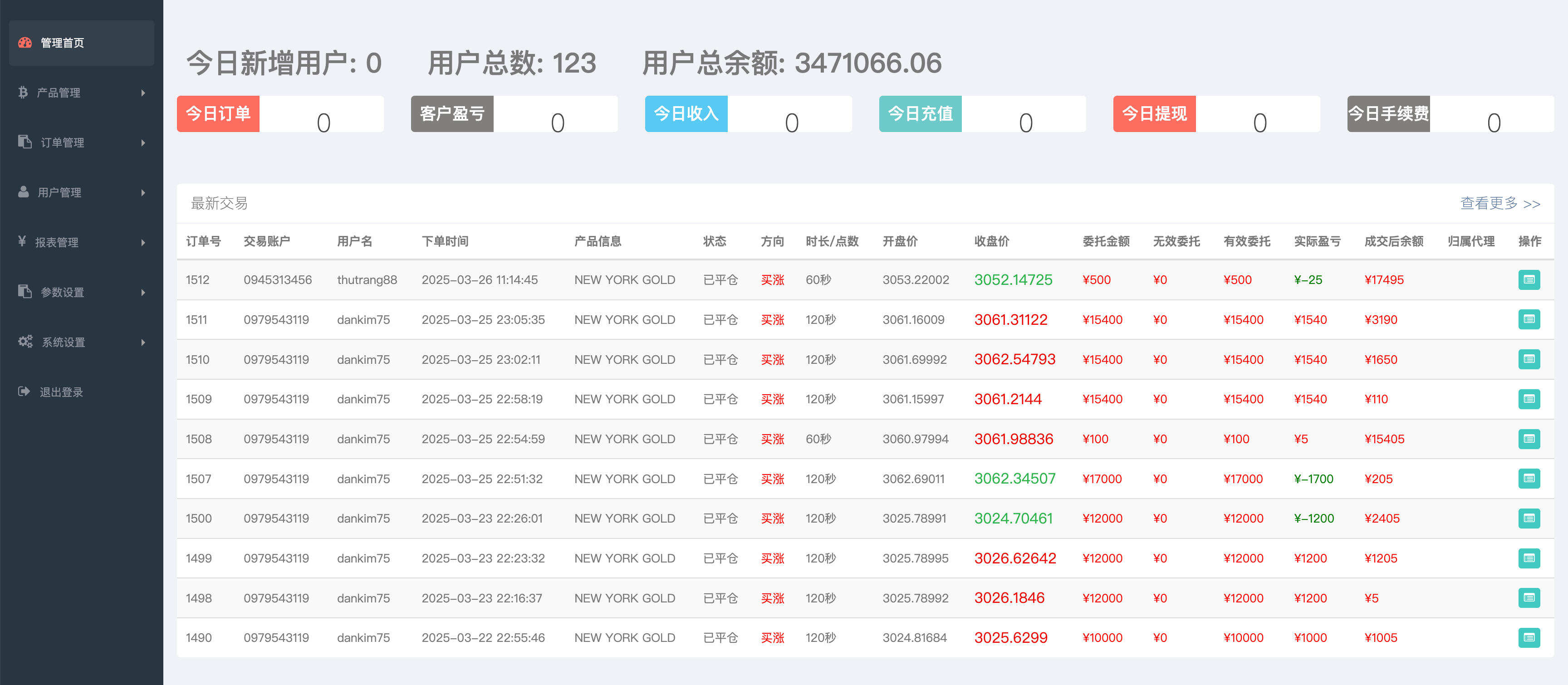Select the 系统设置 gears icon
1568x685 pixels.
coord(24,342)
